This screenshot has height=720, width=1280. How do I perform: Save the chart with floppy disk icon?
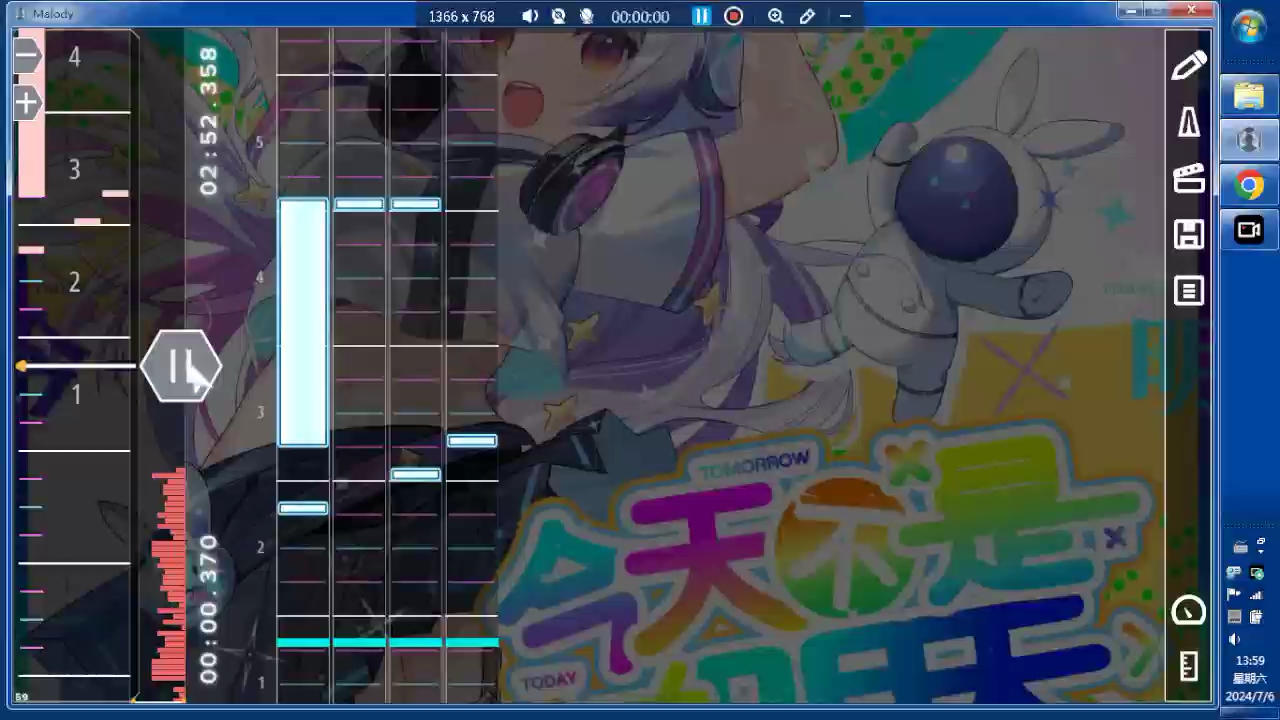pyautogui.click(x=1189, y=235)
